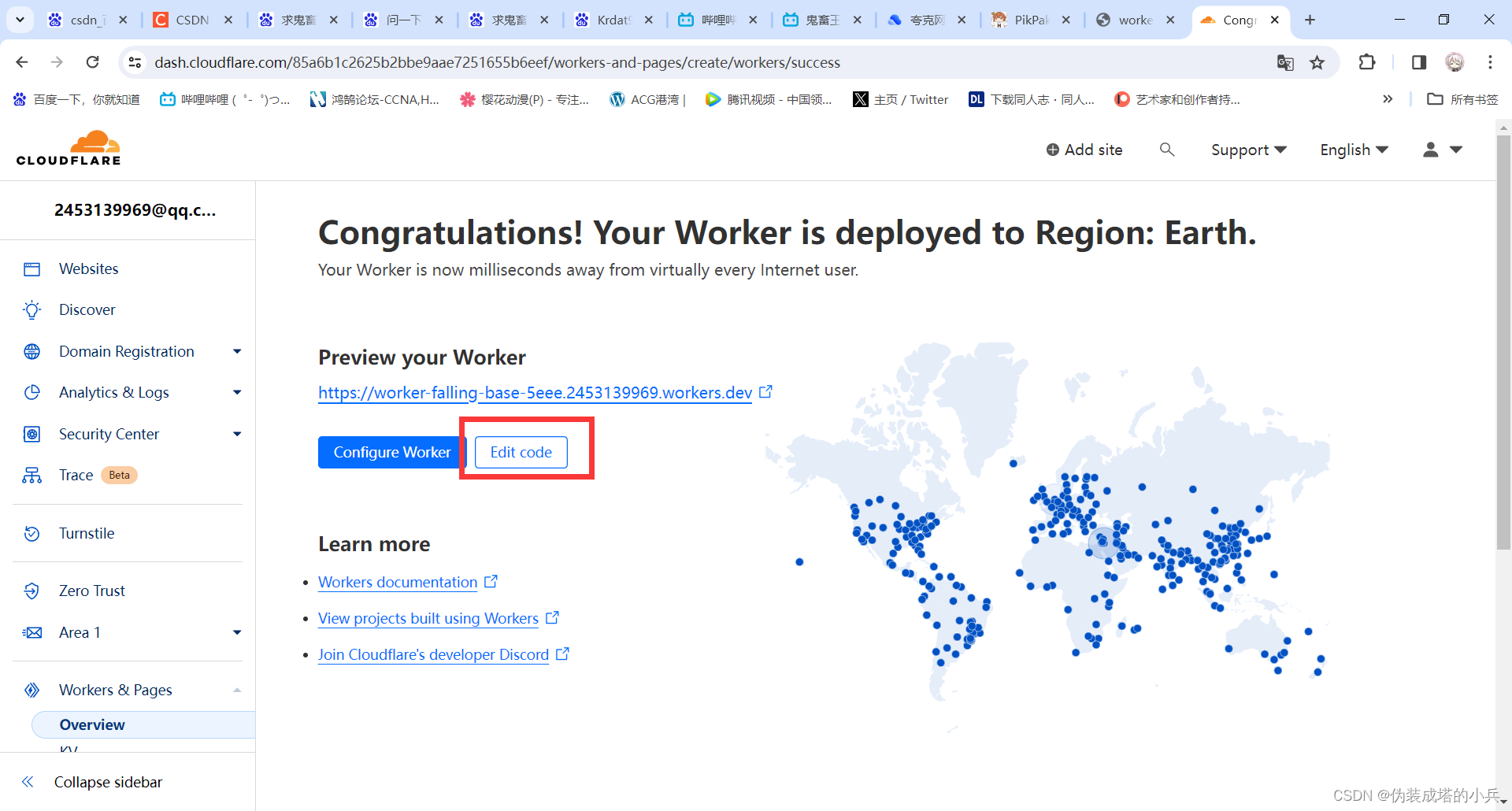The image size is (1512, 811).
Task: Open the Support dropdown
Action: point(1249,150)
